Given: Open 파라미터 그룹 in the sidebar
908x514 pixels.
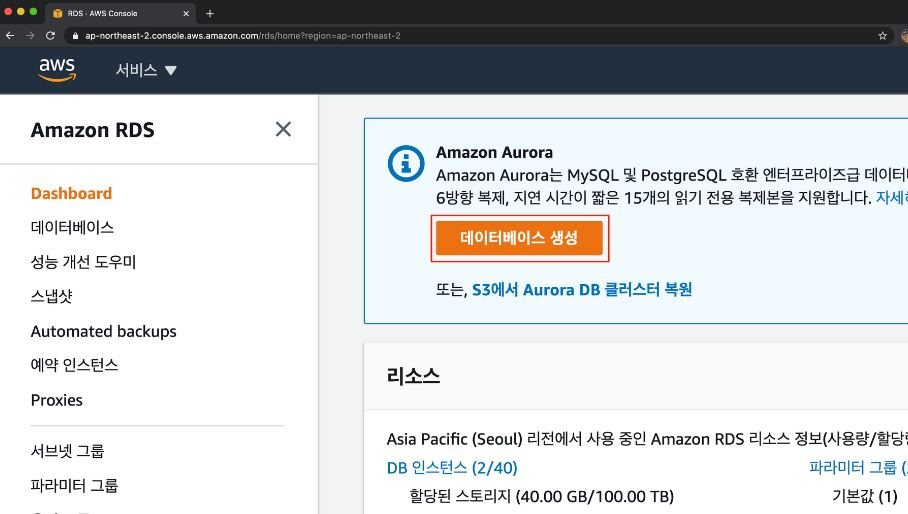Looking at the screenshot, I should (x=75, y=485).
